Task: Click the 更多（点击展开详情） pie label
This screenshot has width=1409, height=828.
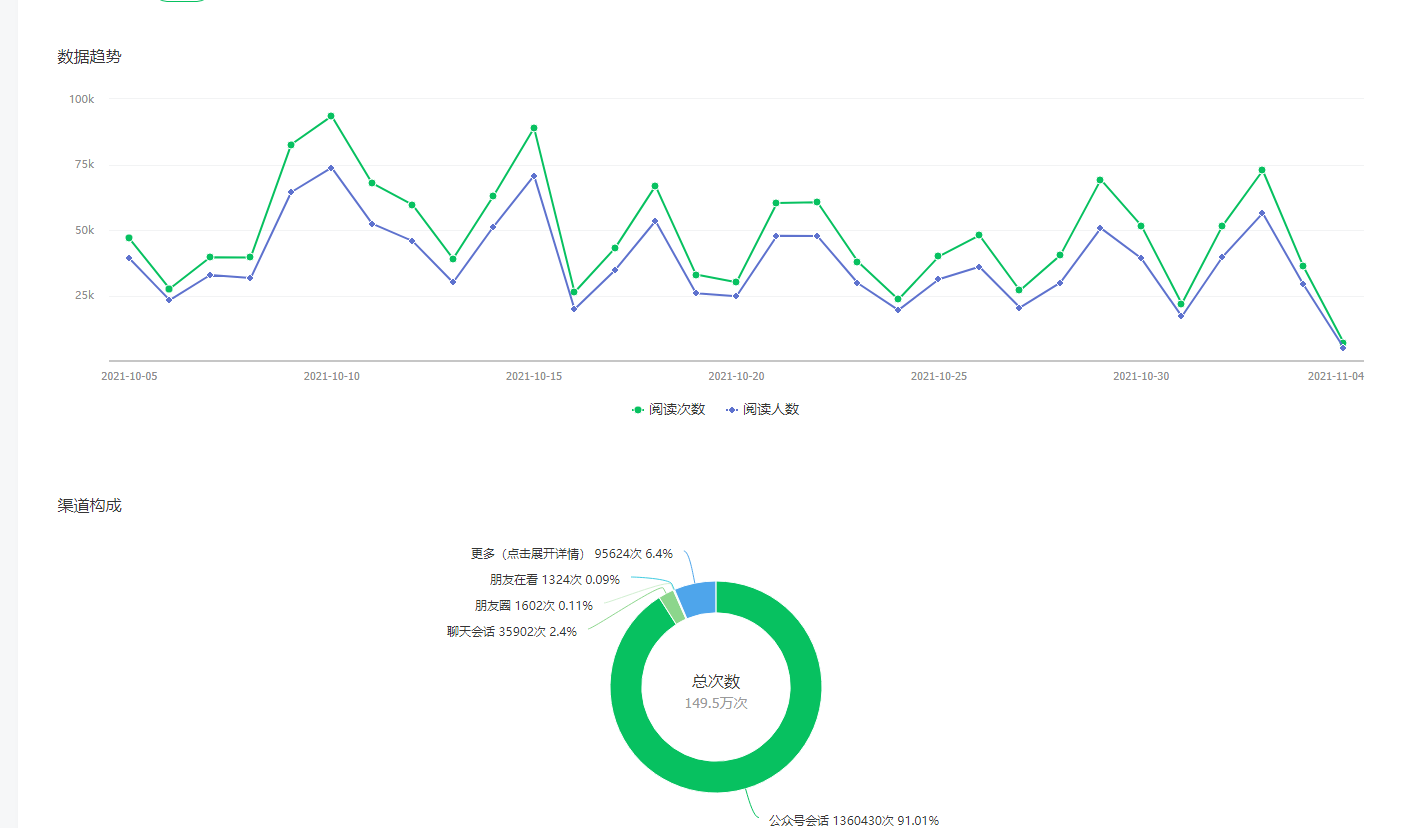Action: point(571,553)
